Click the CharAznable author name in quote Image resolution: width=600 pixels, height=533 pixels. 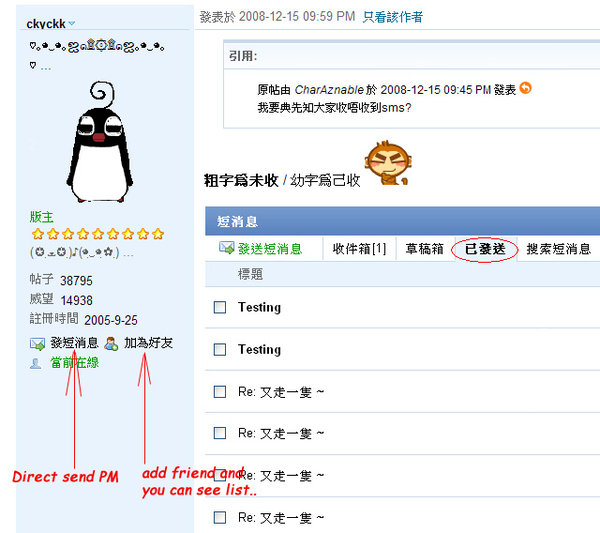pos(329,90)
